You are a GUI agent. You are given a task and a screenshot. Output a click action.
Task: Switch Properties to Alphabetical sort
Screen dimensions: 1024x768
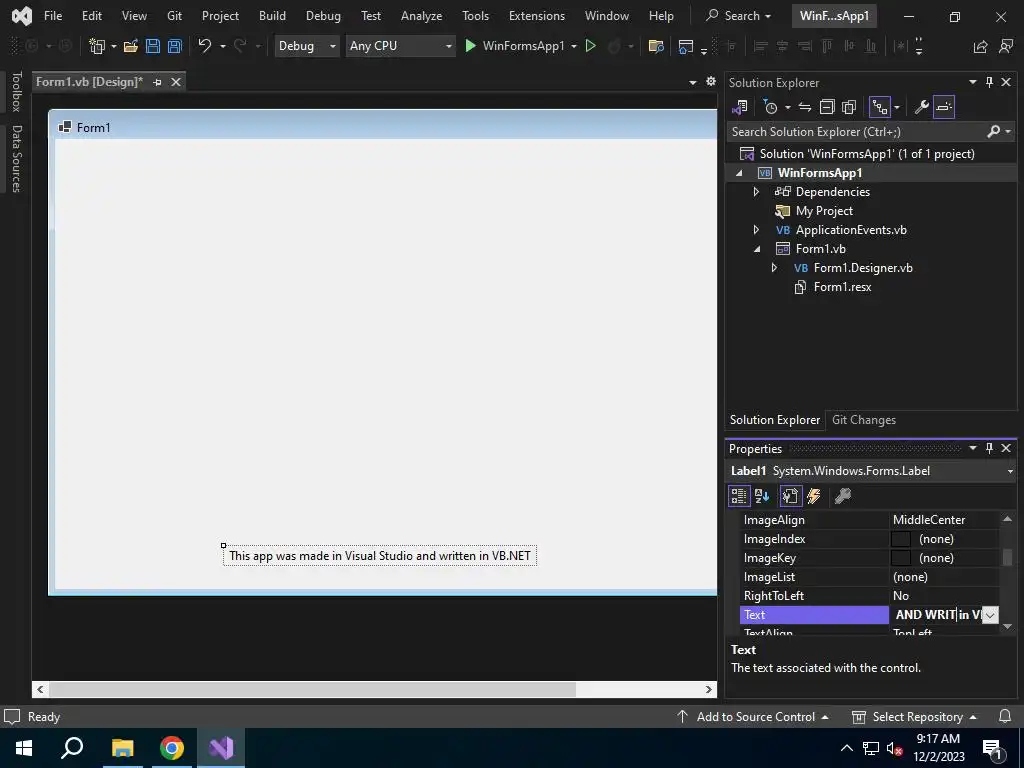[x=762, y=496]
